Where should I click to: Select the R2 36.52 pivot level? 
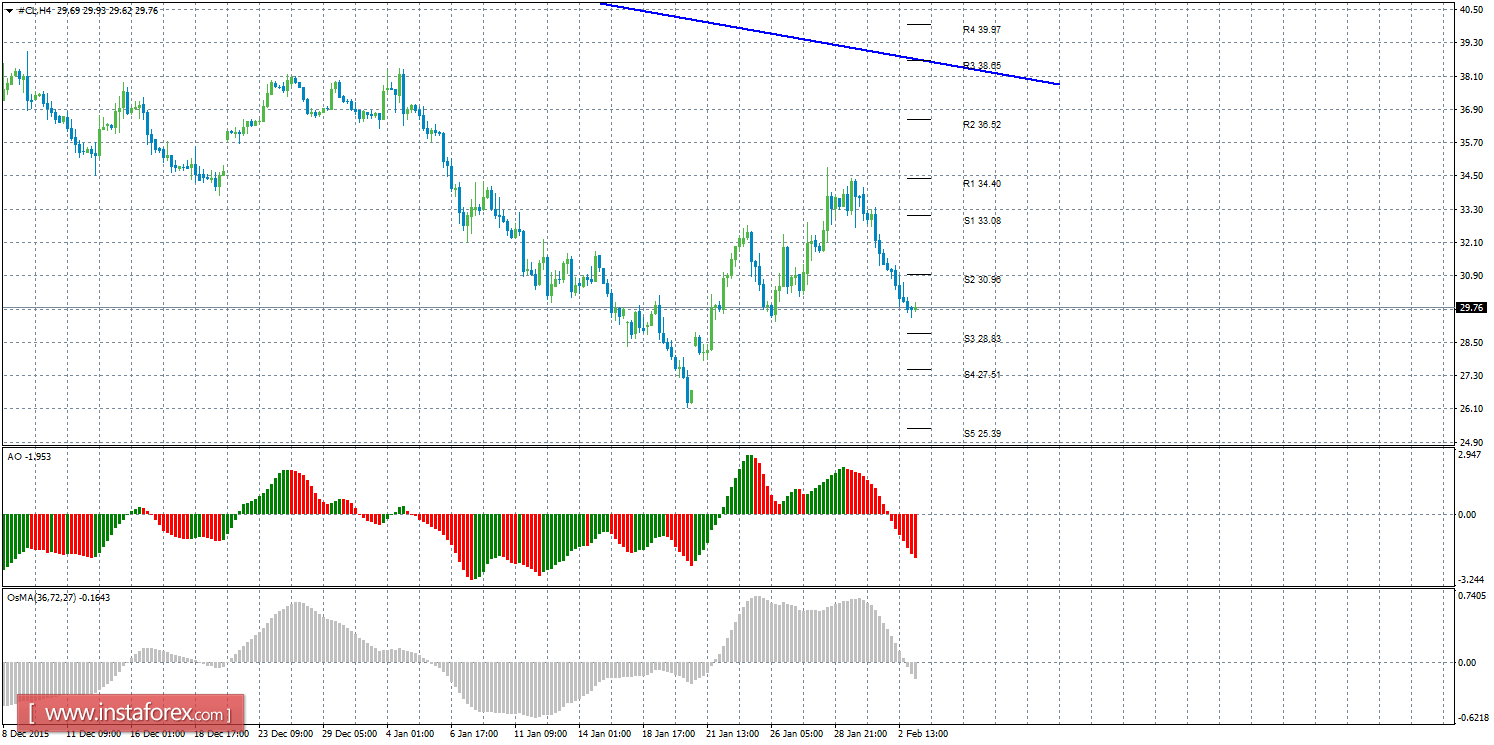point(982,125)
